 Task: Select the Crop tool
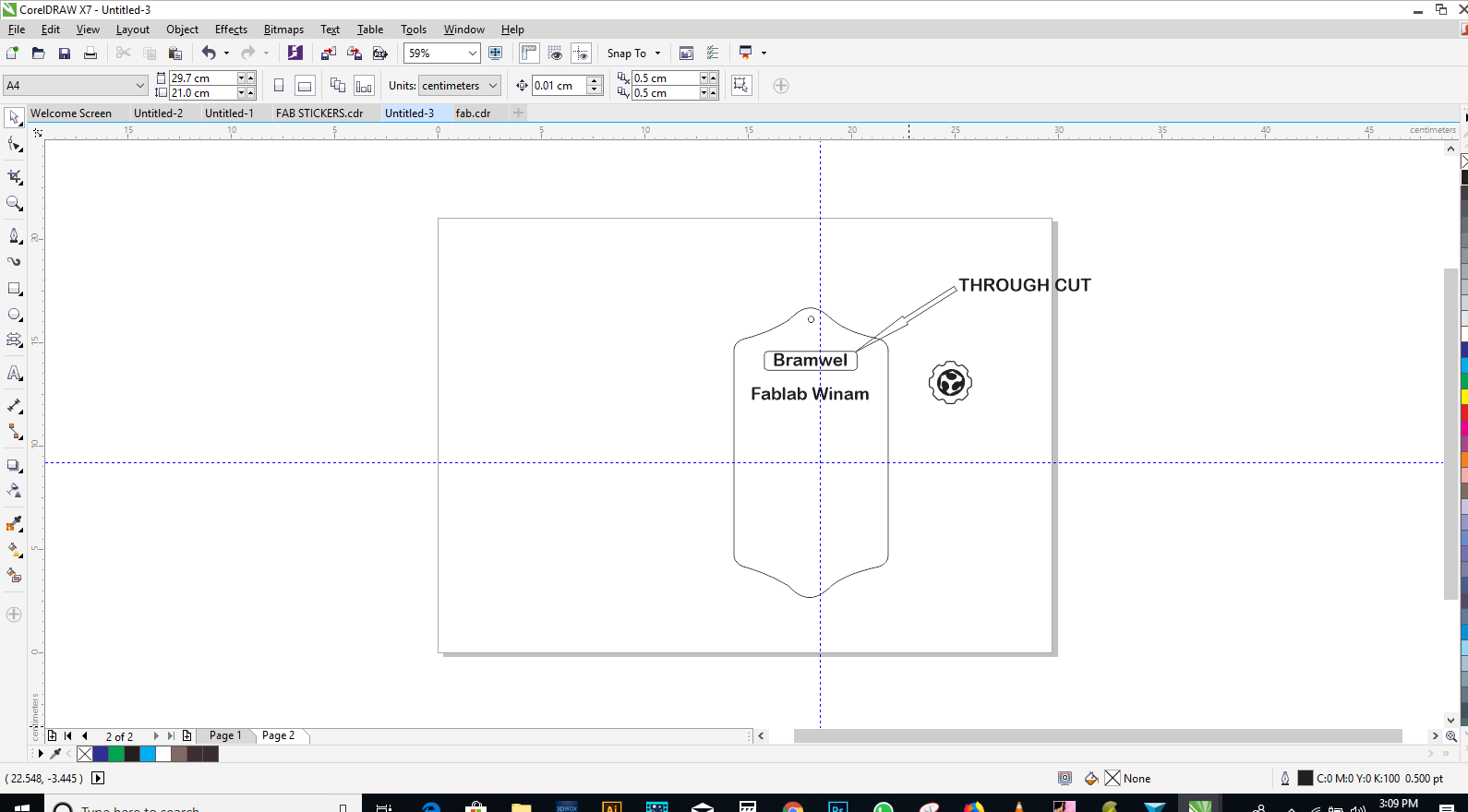click(x=14, y=175)
